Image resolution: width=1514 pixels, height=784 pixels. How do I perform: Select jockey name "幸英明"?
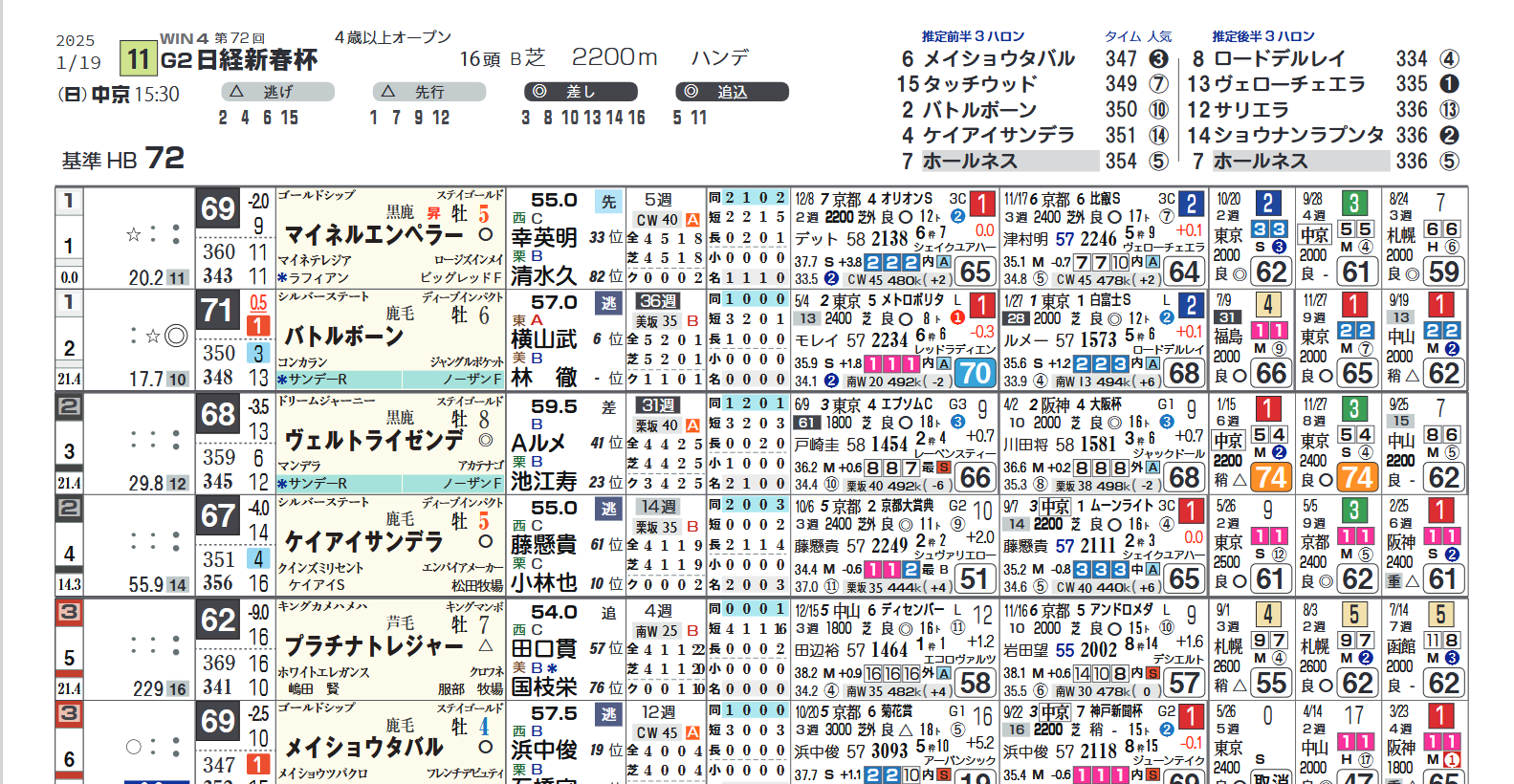tap(544, 237)
